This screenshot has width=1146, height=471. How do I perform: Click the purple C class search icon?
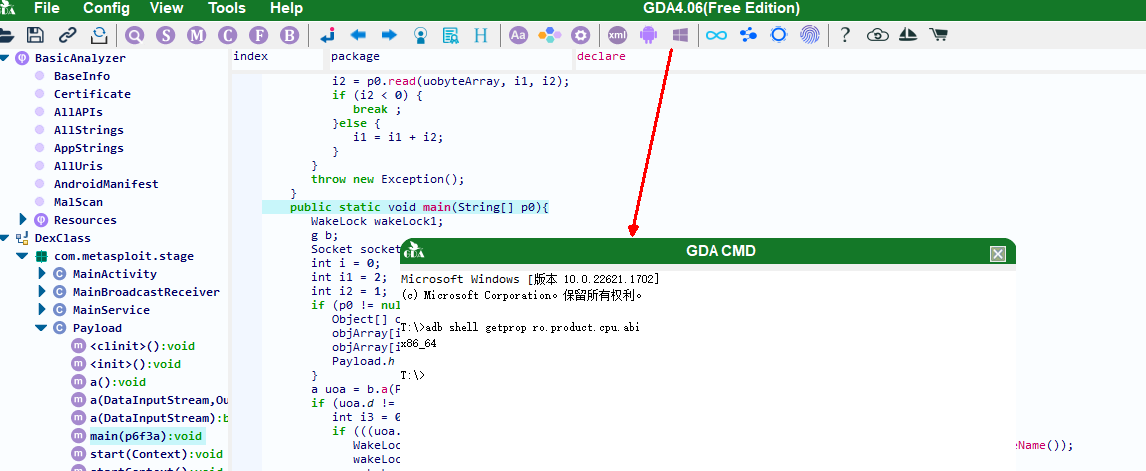pos(228,34)
